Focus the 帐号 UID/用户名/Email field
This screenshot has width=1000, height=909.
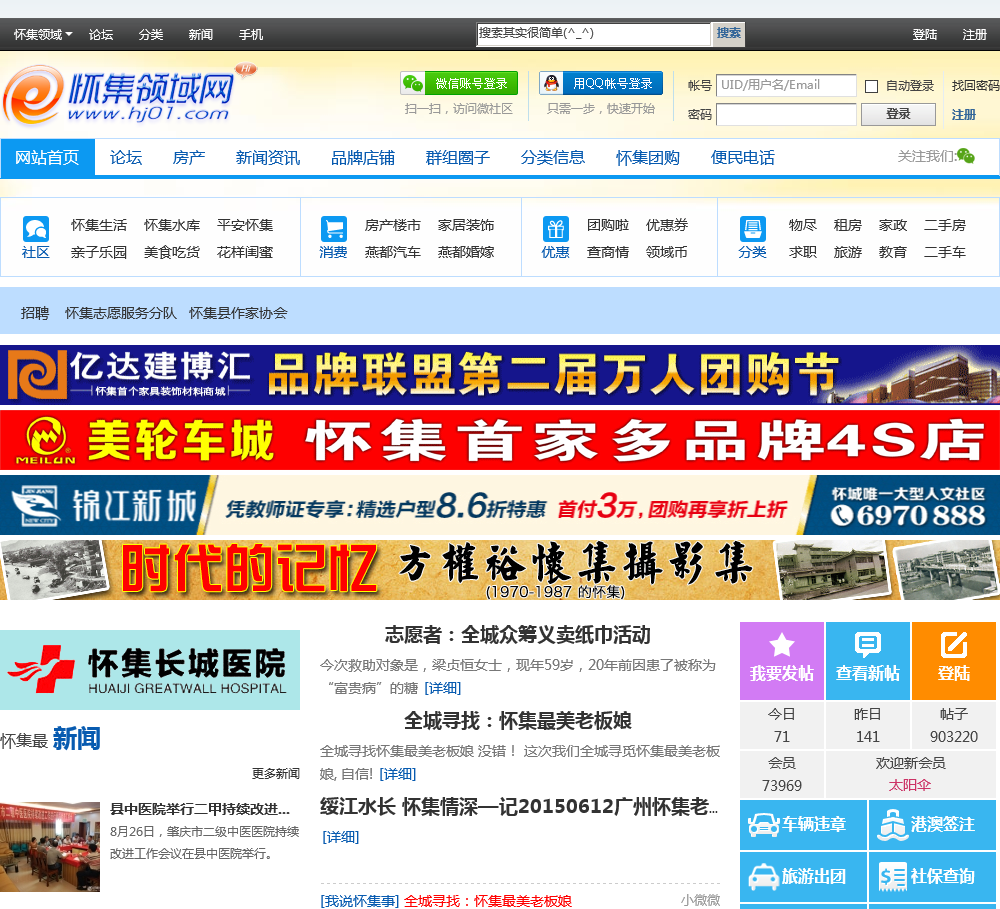[x=786, y=85]
